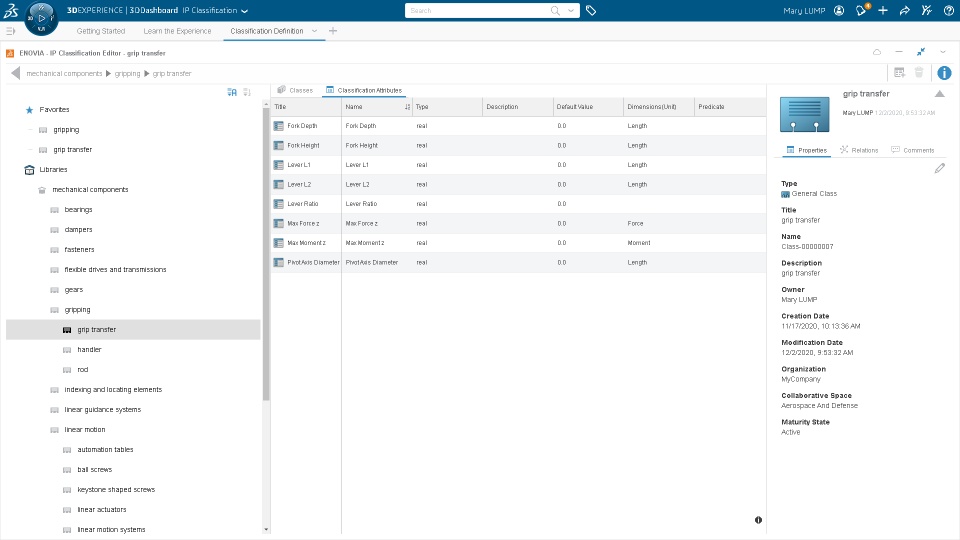Open the Classification Definition tab dropdown

coord(315,31)
